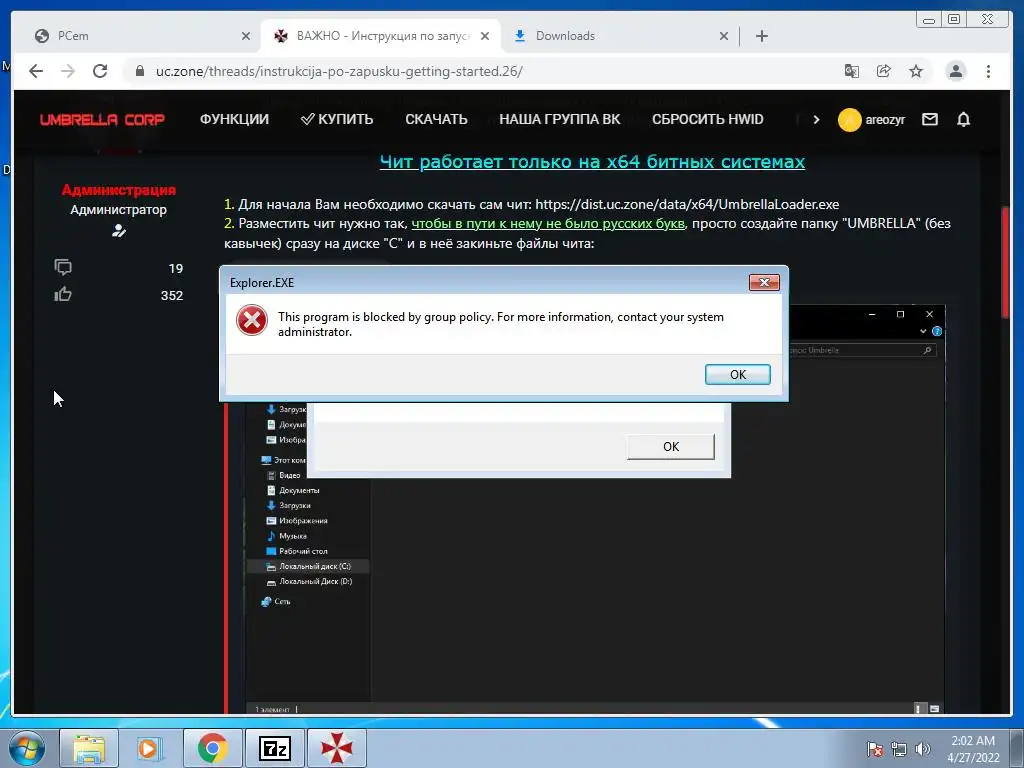Open the СКАЧАТЬ menu item
Viewport: 1024px width, 768px height.
(436, 120)
